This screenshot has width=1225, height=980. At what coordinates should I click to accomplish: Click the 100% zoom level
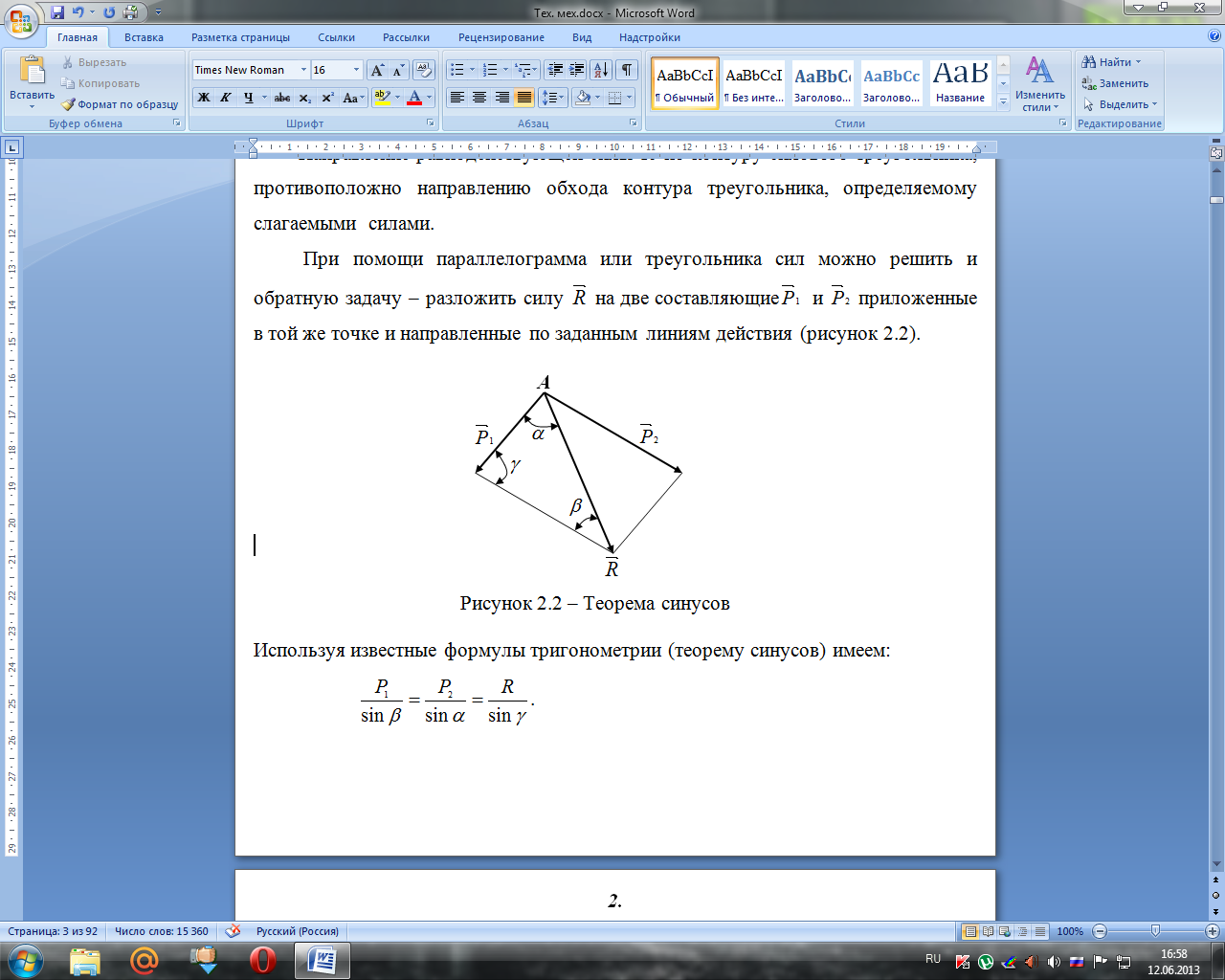pyautogui.click(x=1070, y=931)
